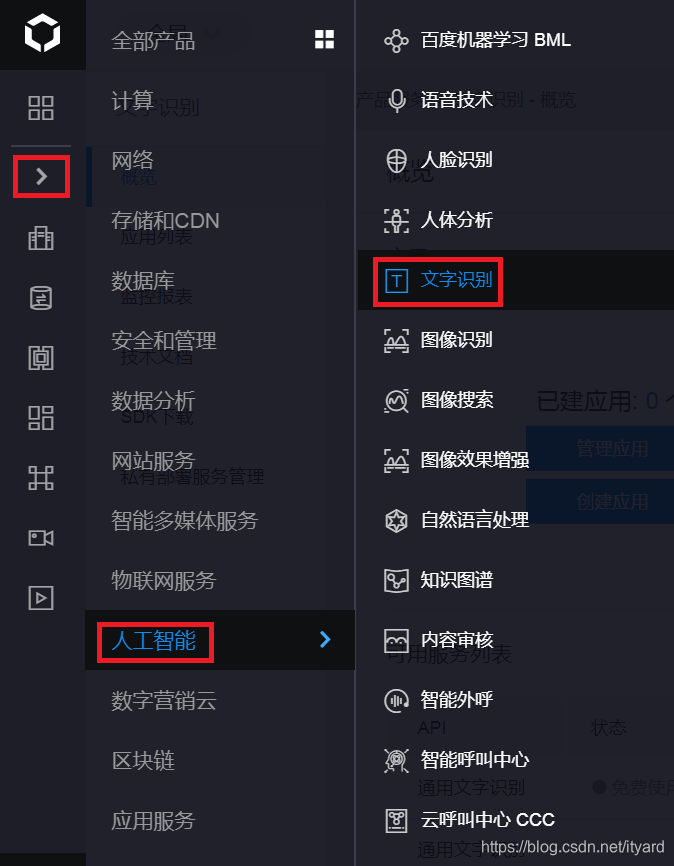Click the building icon in sidebar
674x866 pixels.
click(41, 238)
